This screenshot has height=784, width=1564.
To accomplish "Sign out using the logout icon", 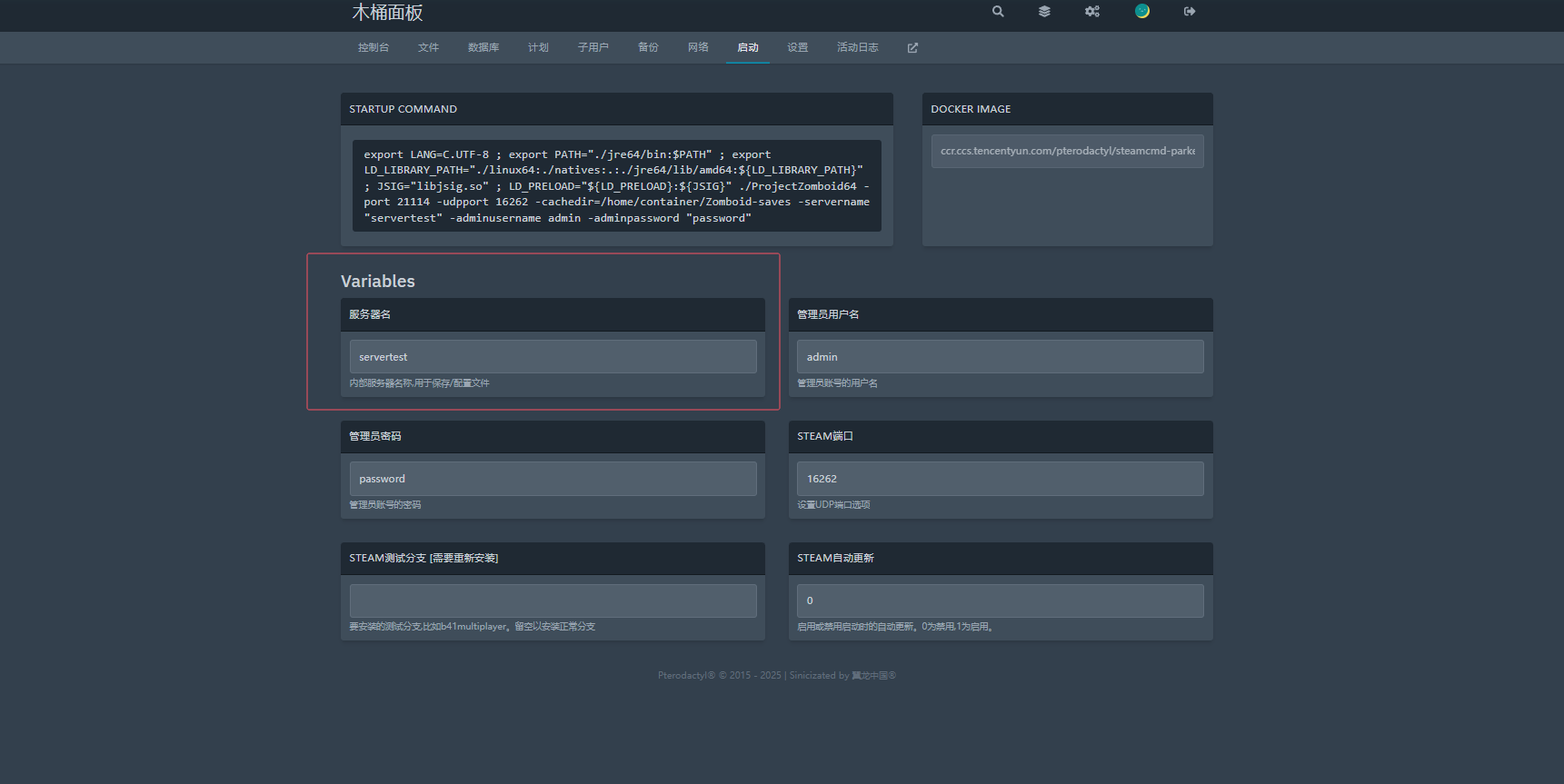I will coord(1190,12).
